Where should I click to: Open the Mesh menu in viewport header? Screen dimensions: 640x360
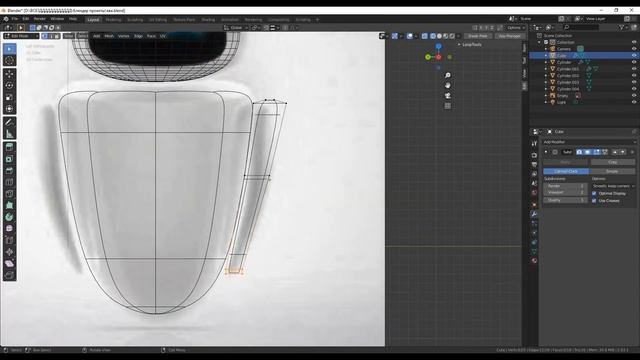[x=109, y=36]
